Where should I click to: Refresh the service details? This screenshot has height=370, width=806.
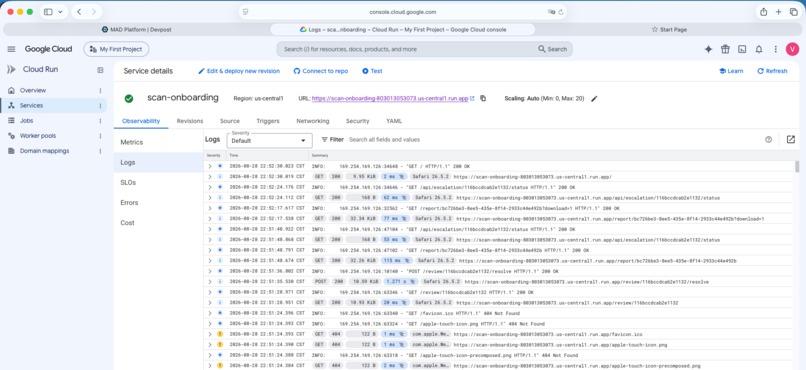[772, 71]
